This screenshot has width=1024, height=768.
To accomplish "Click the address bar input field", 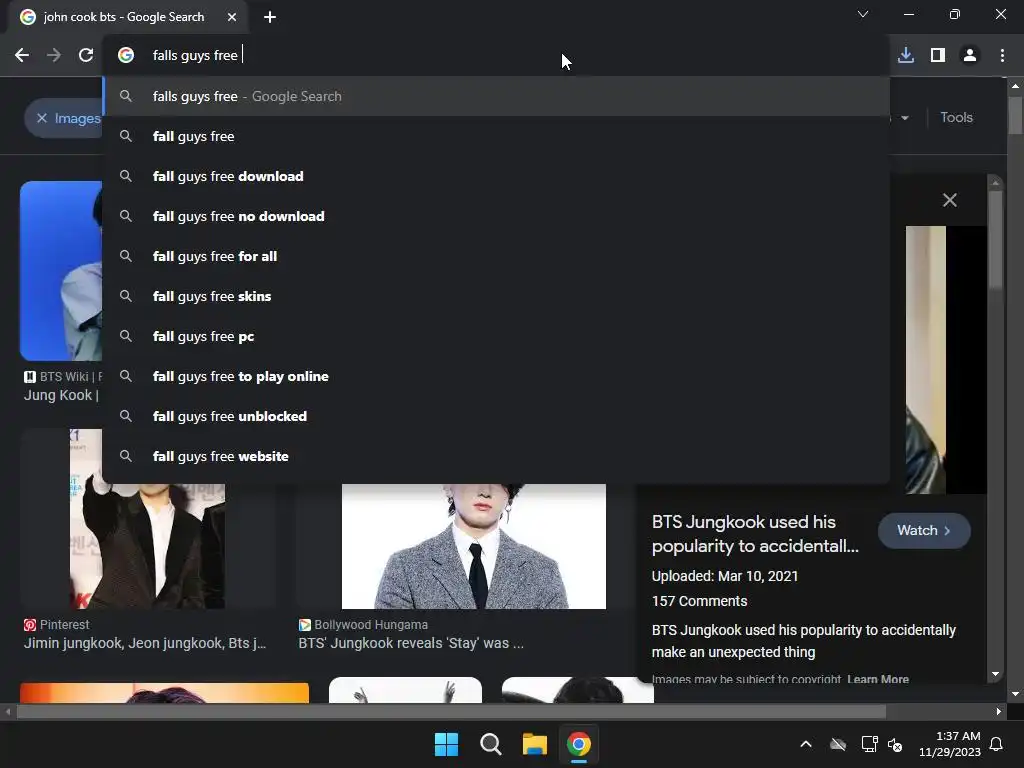I will 496,56.
